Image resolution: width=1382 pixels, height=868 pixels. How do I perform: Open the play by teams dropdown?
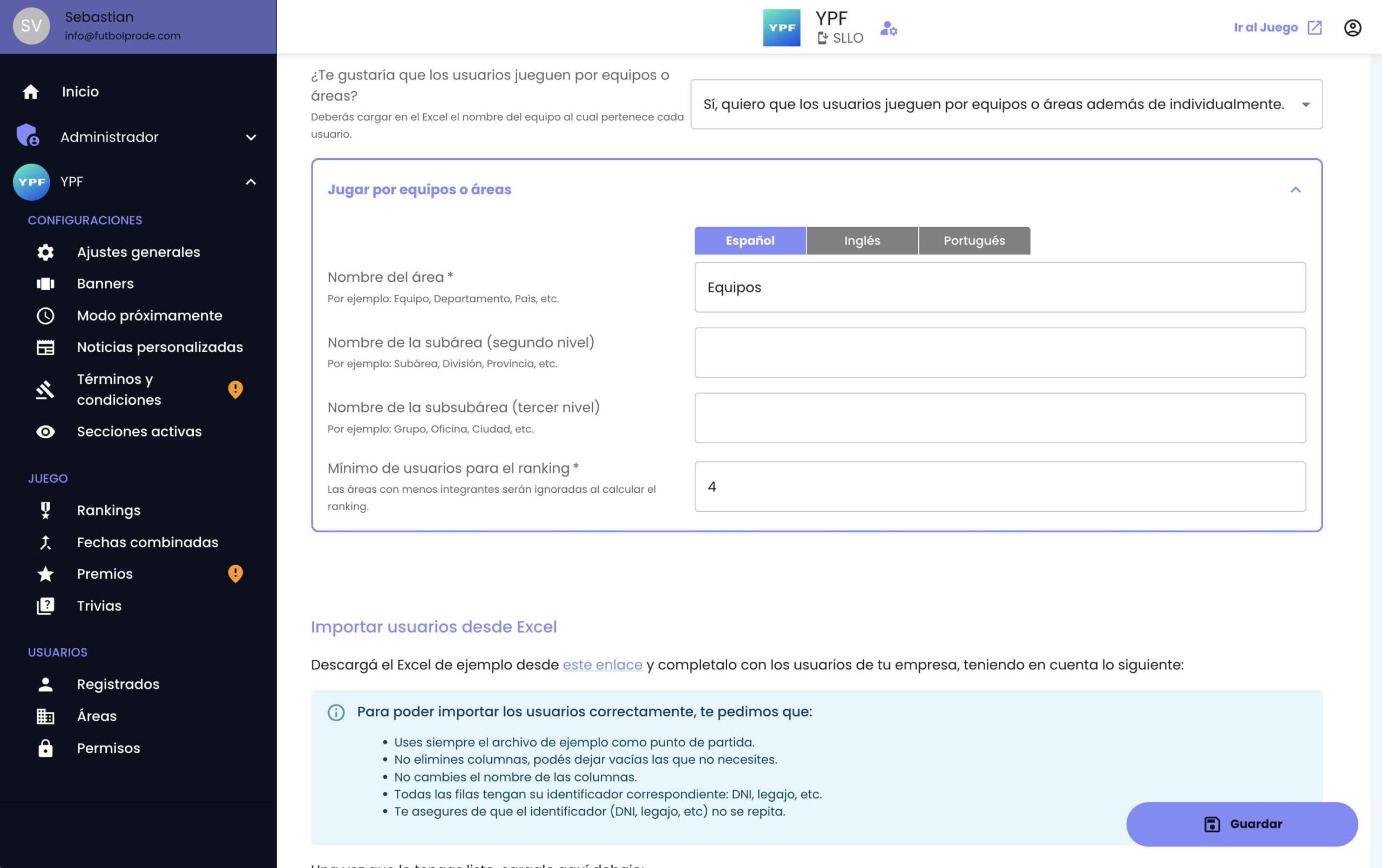(1006, 104)
